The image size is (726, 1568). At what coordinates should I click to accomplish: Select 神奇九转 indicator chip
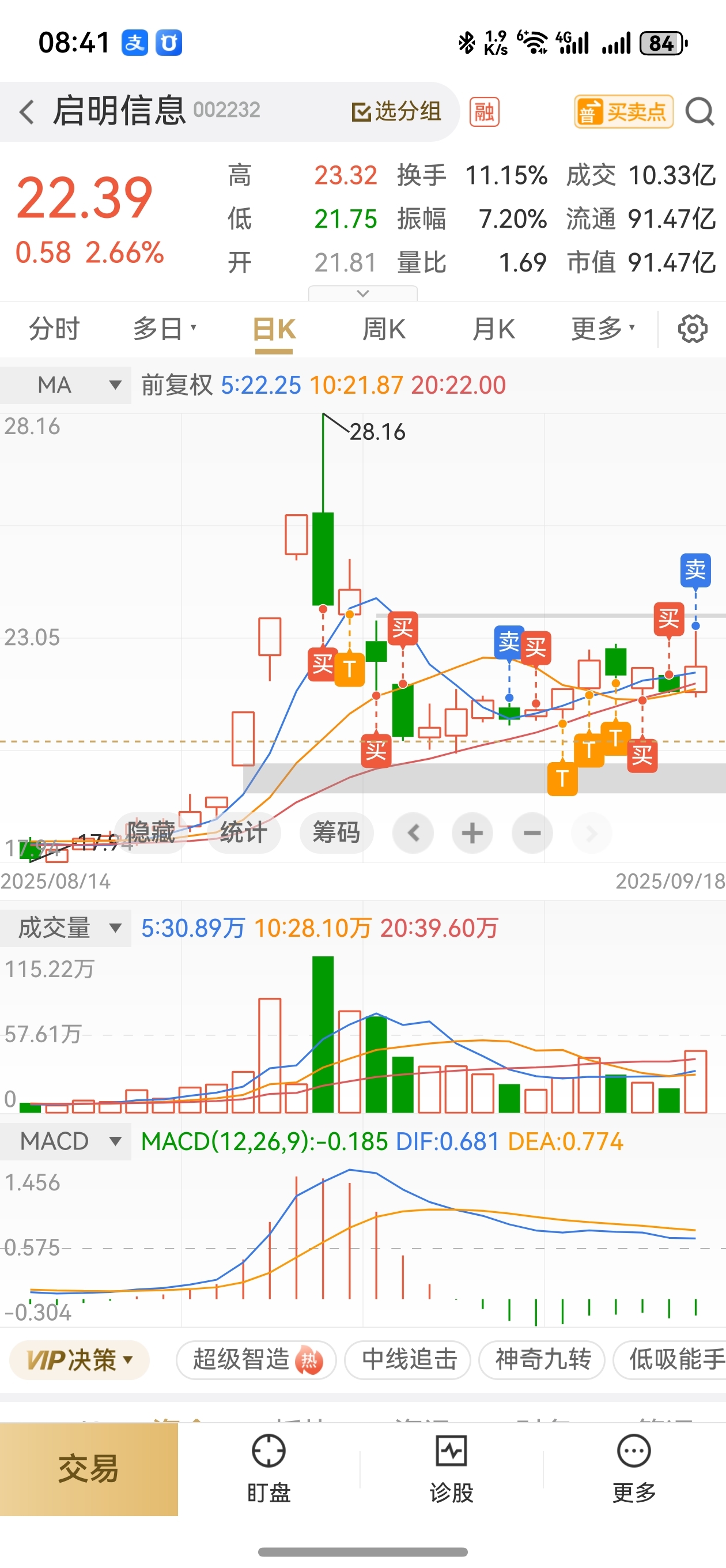tap(542, 1360)
